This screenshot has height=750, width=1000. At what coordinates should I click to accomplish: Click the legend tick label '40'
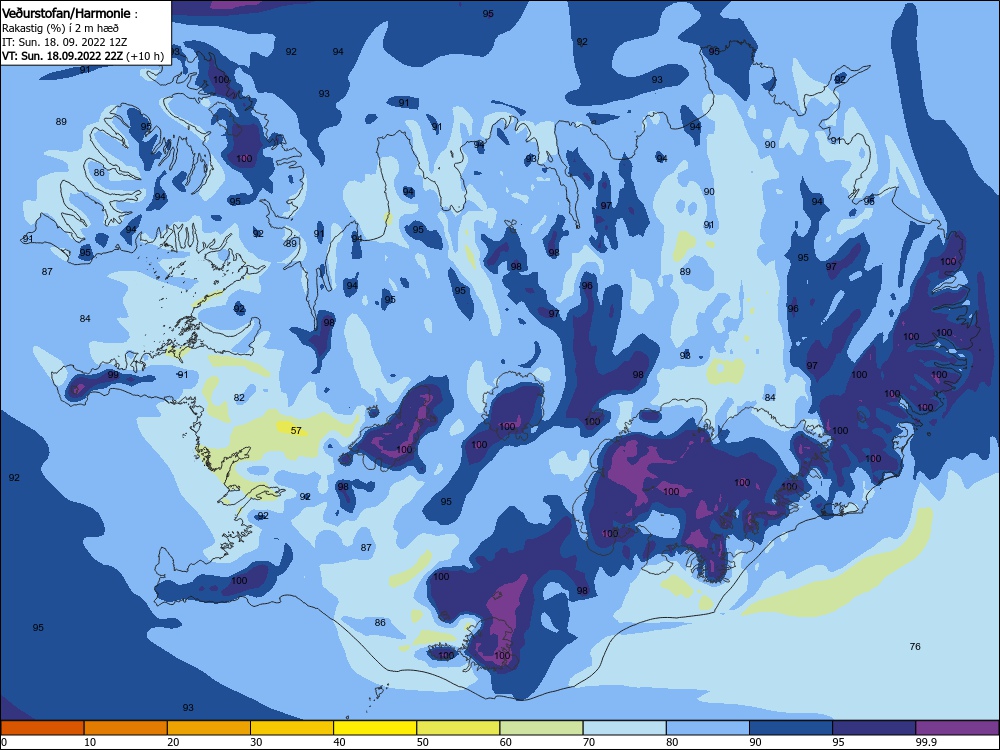click(339, 742)
